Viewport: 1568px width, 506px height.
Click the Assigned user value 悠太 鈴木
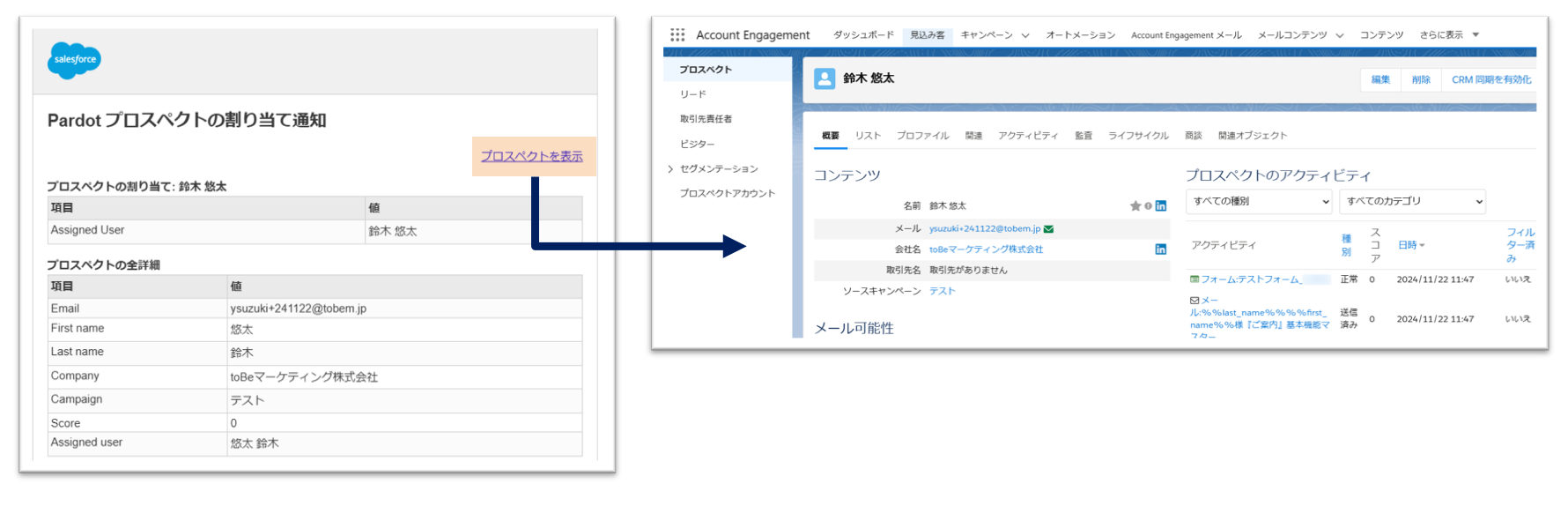tap(255, 443)
